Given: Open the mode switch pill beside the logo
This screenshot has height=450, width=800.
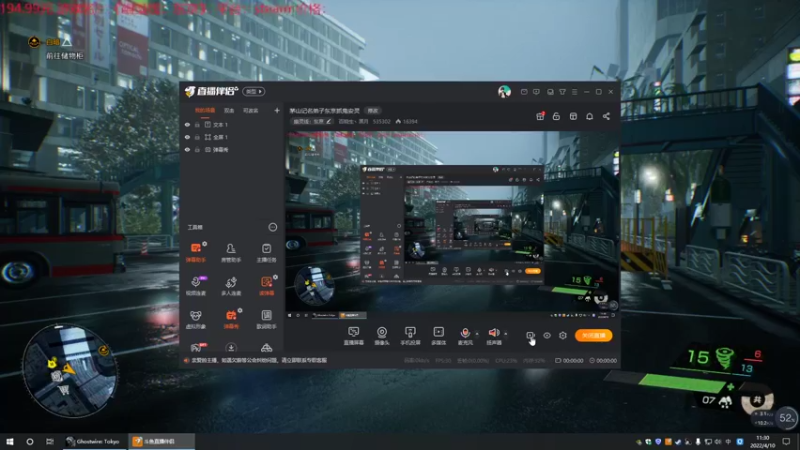Looking at the screenshot, I should pyautogui.click(x=253, y=91).
